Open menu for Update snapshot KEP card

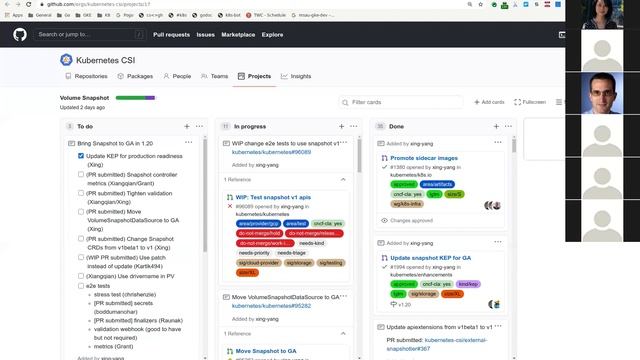click(498, 242)
